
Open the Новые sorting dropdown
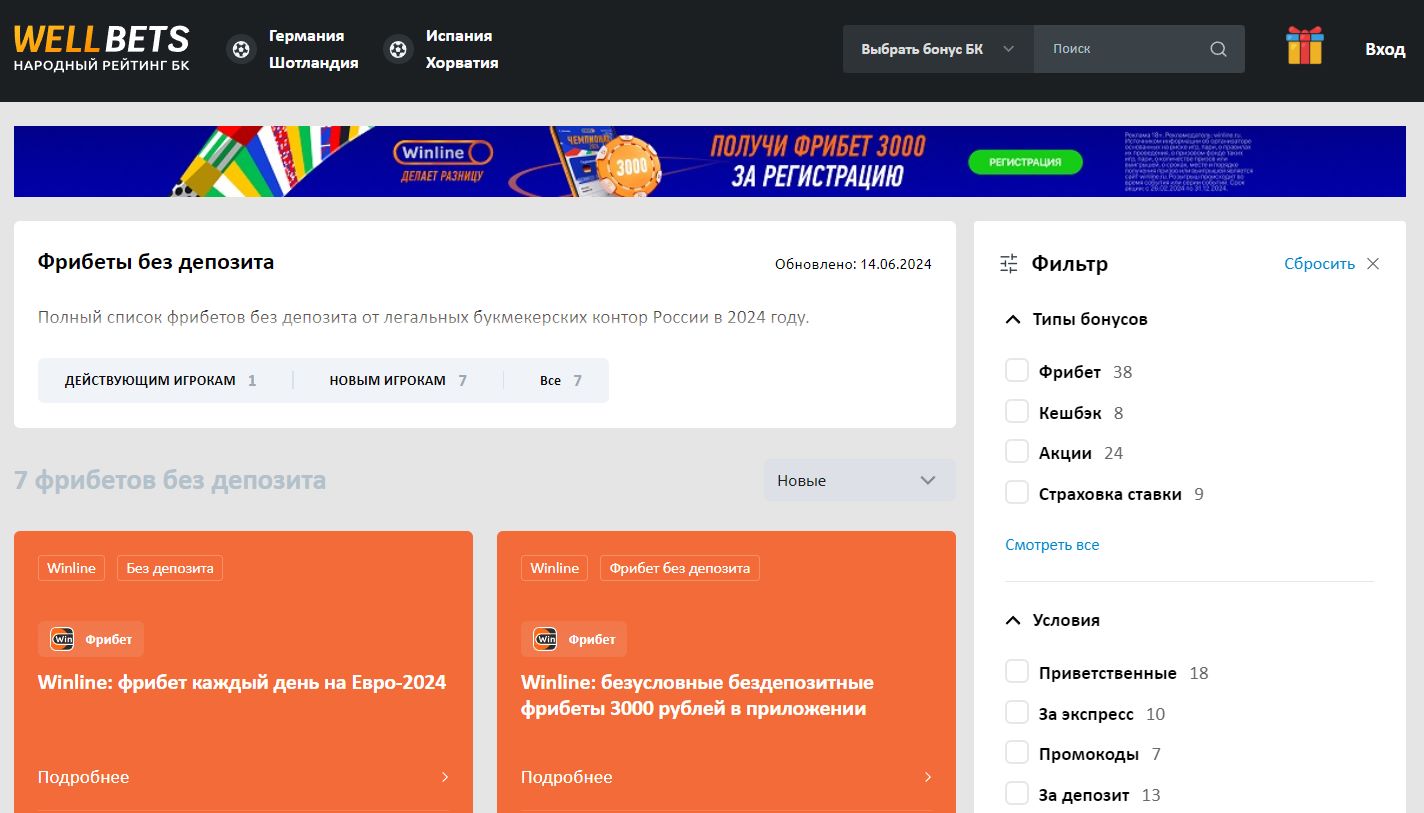pos(859,480)
